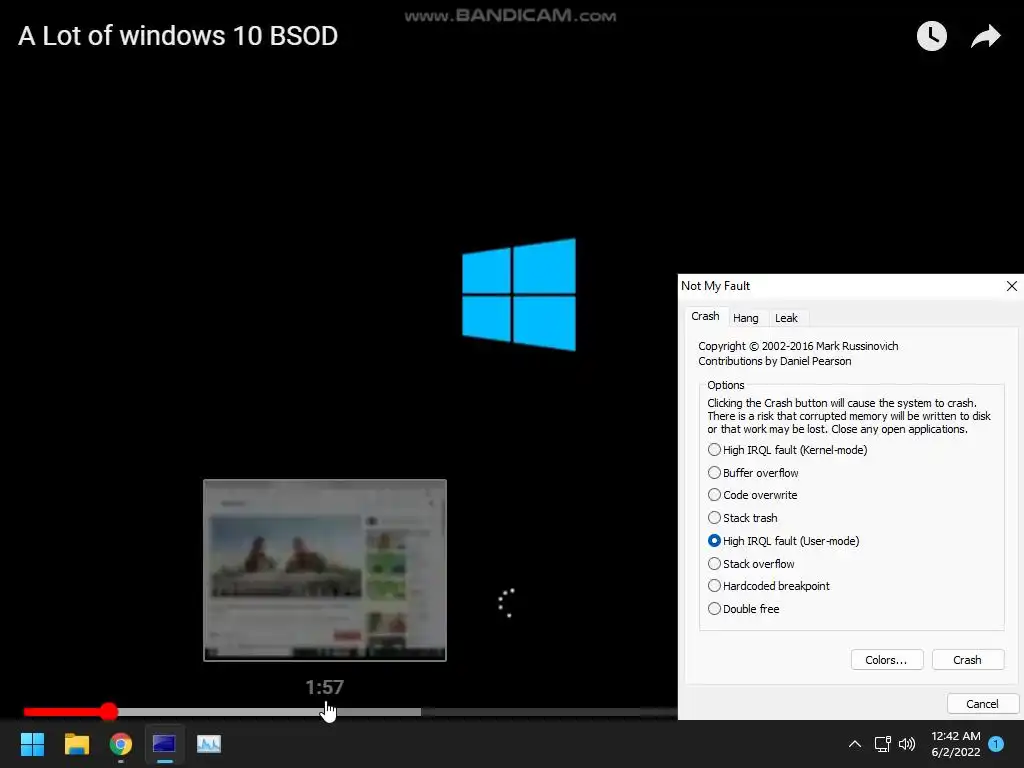
Task: Close the Not My Fault dialog
Action: tap(1012, 286)
